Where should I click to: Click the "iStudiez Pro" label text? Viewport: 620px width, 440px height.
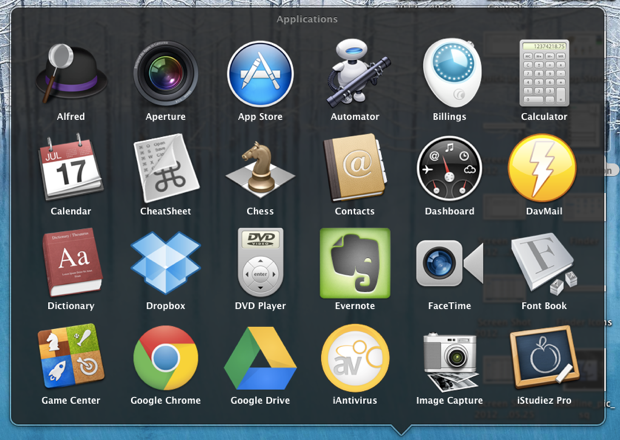[x=544, y=400]
